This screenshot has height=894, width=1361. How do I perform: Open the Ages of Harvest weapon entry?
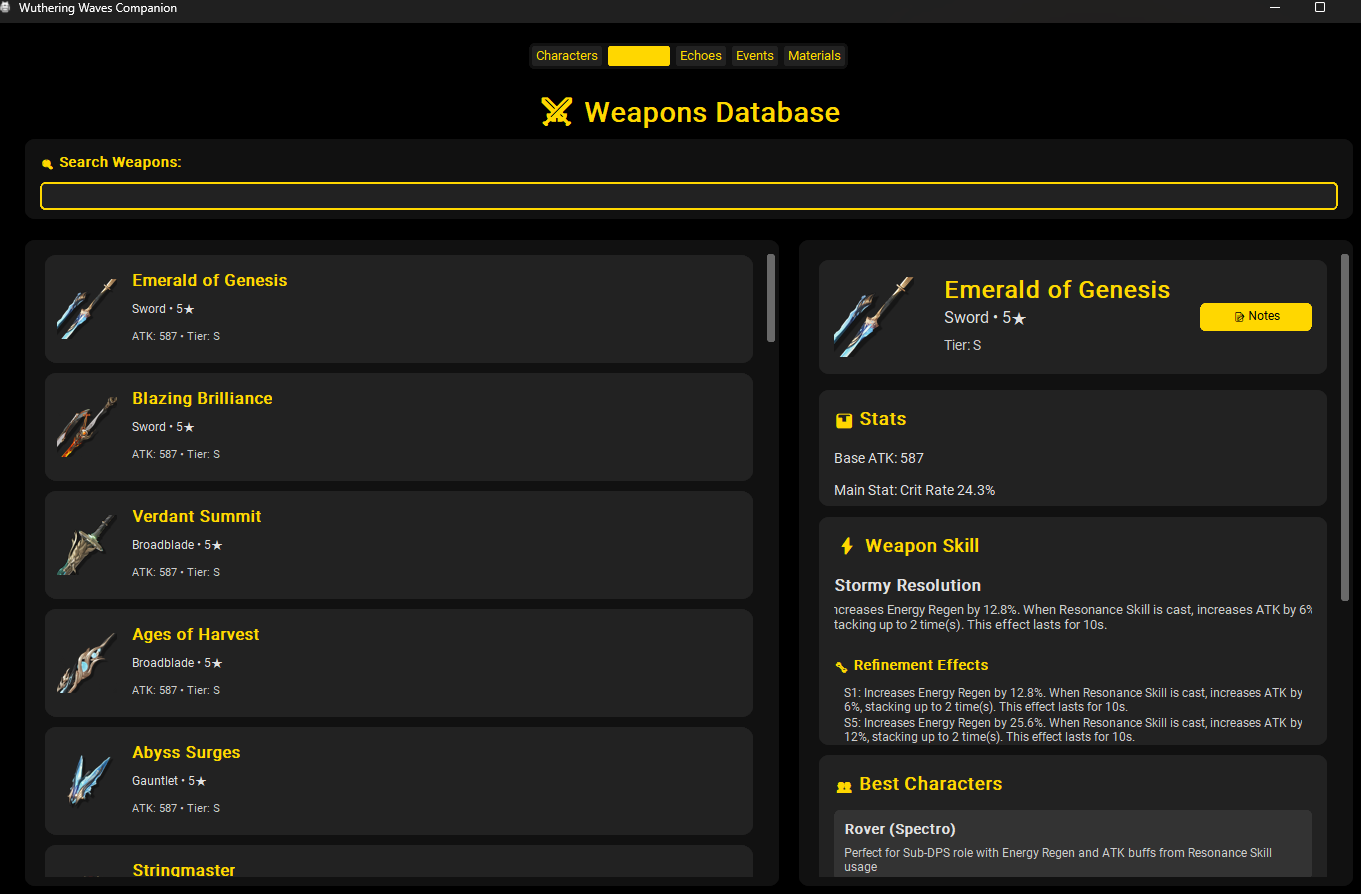coord(398,663)
